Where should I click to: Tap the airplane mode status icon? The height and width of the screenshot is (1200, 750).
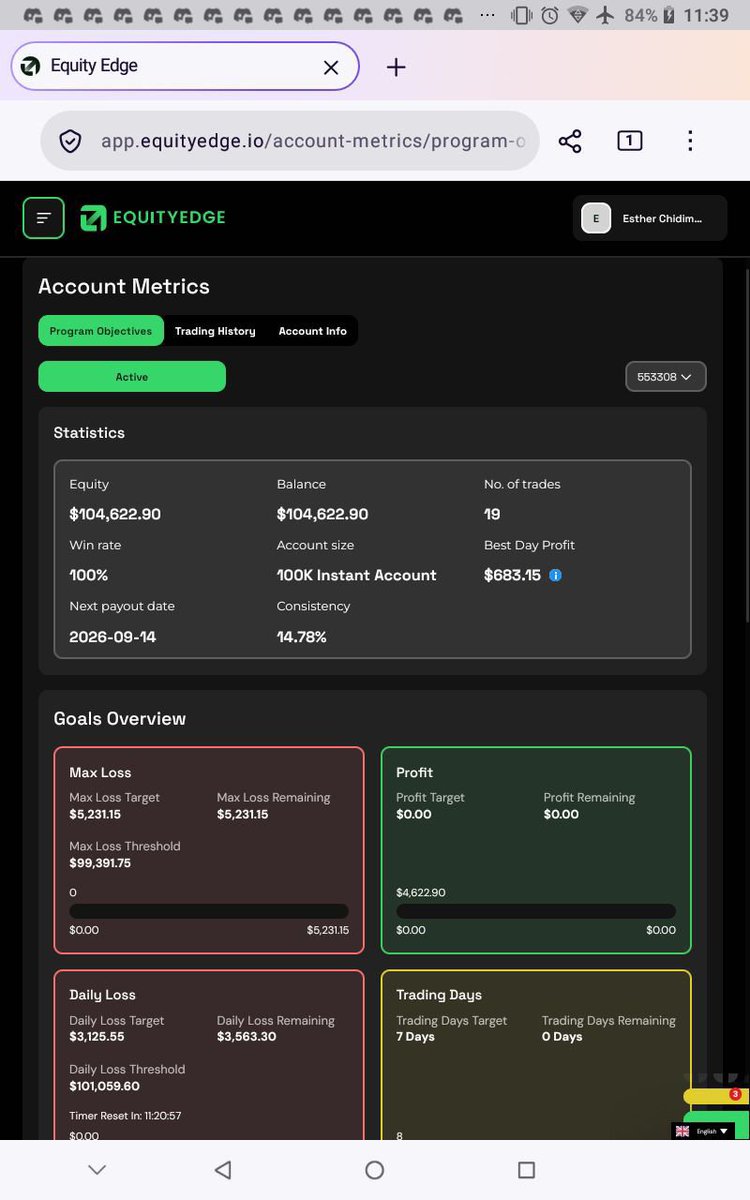(605, 15)
